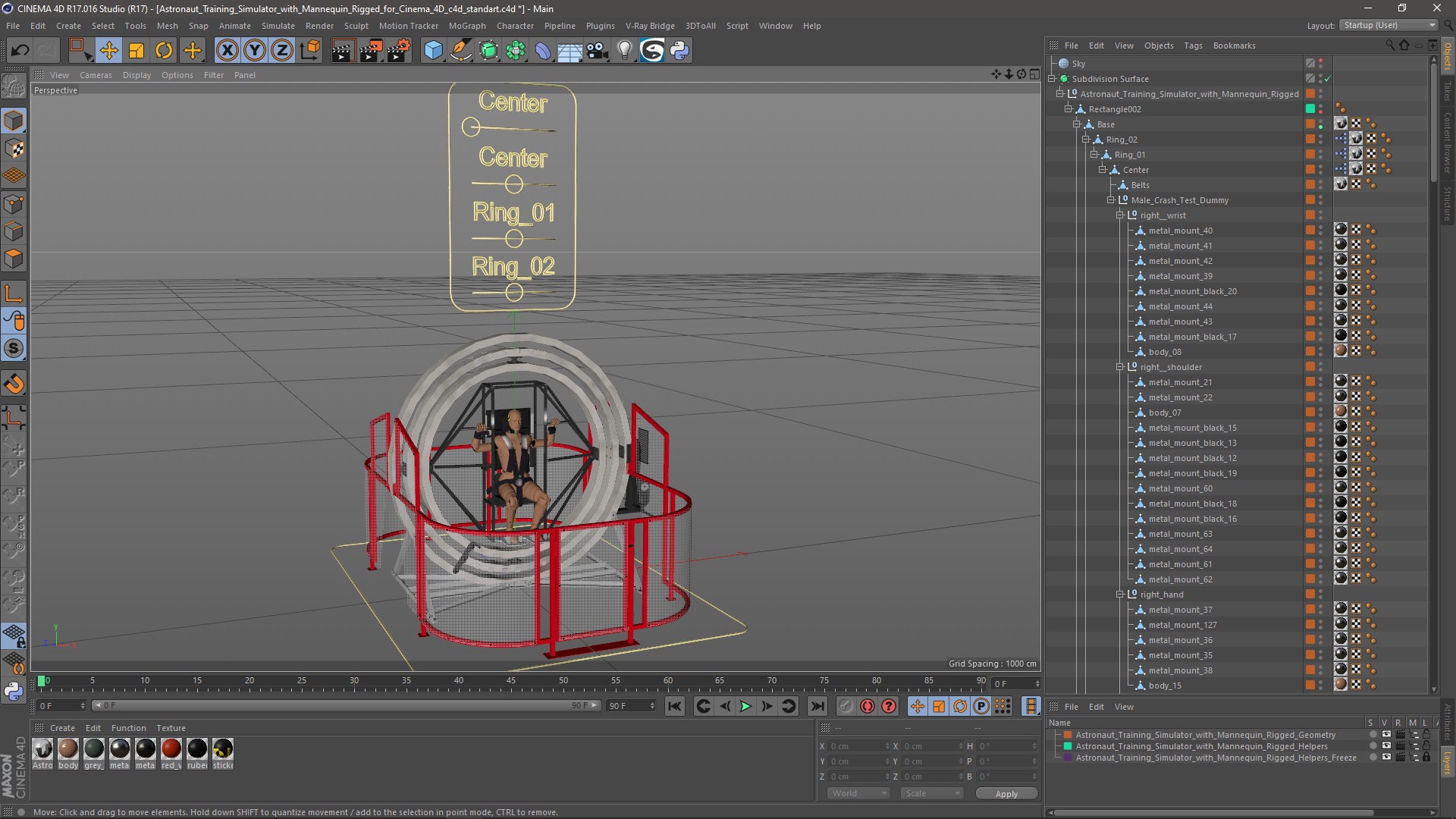Switch to Texture mode icon
Viewport: 1456px width, 819px height.
14,149
